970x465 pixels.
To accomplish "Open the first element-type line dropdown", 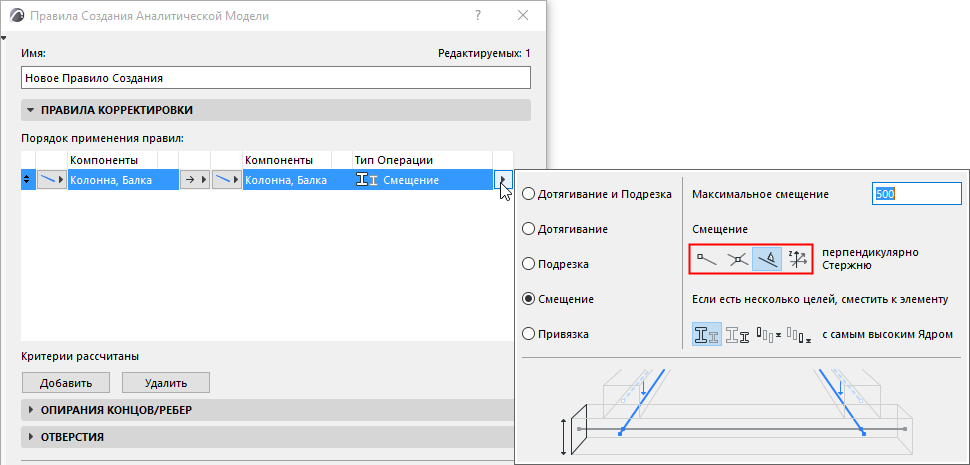I will point(51,180).
